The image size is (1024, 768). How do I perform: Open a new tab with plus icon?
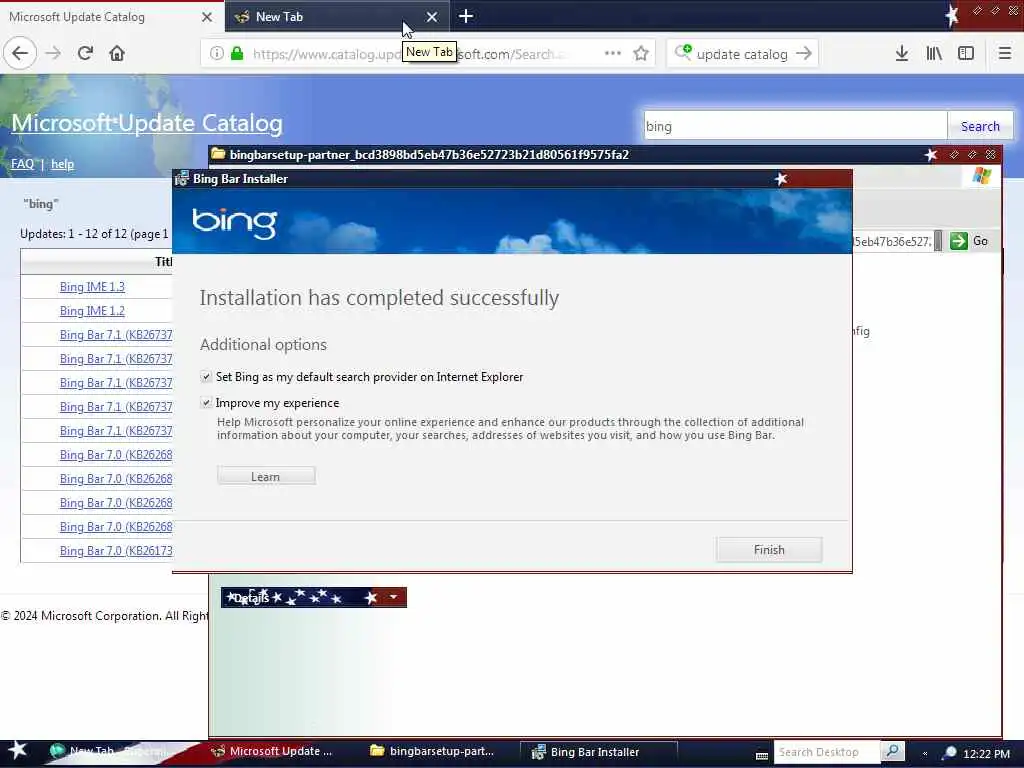pos(466,16)
